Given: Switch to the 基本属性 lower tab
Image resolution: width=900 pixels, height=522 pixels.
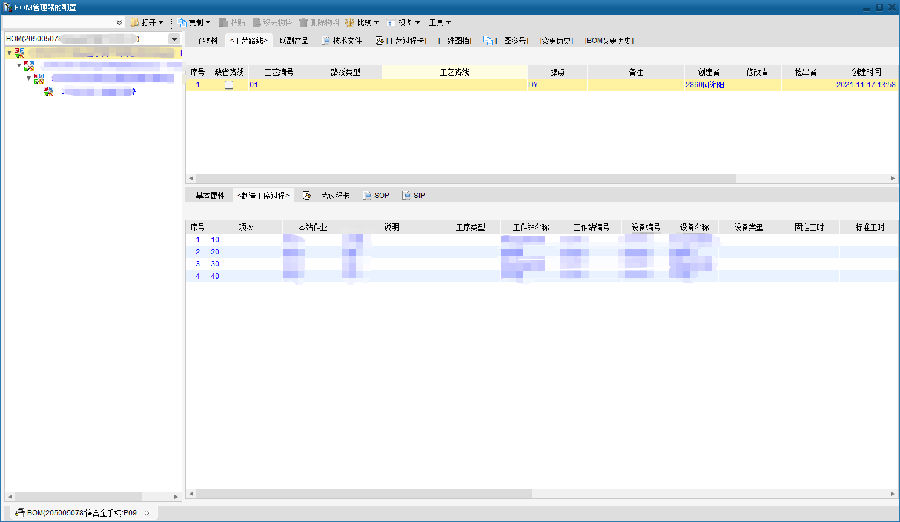Looking at the screenshot, I should (x=210, y=195).
